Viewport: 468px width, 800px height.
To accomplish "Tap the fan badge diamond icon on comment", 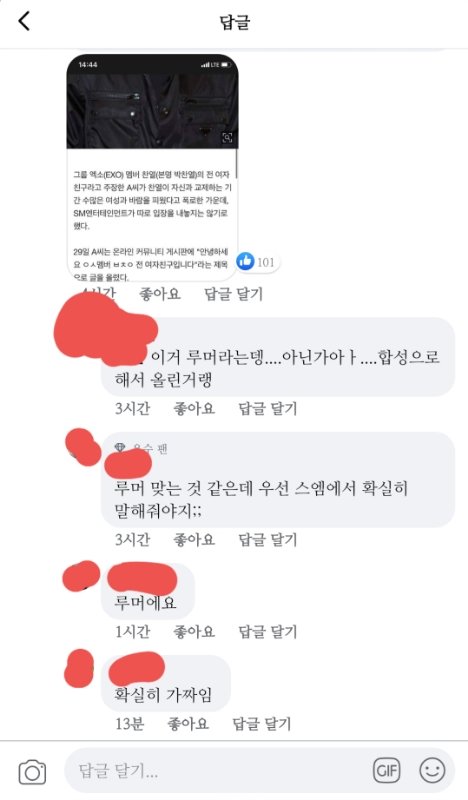I will click(120, 448).
